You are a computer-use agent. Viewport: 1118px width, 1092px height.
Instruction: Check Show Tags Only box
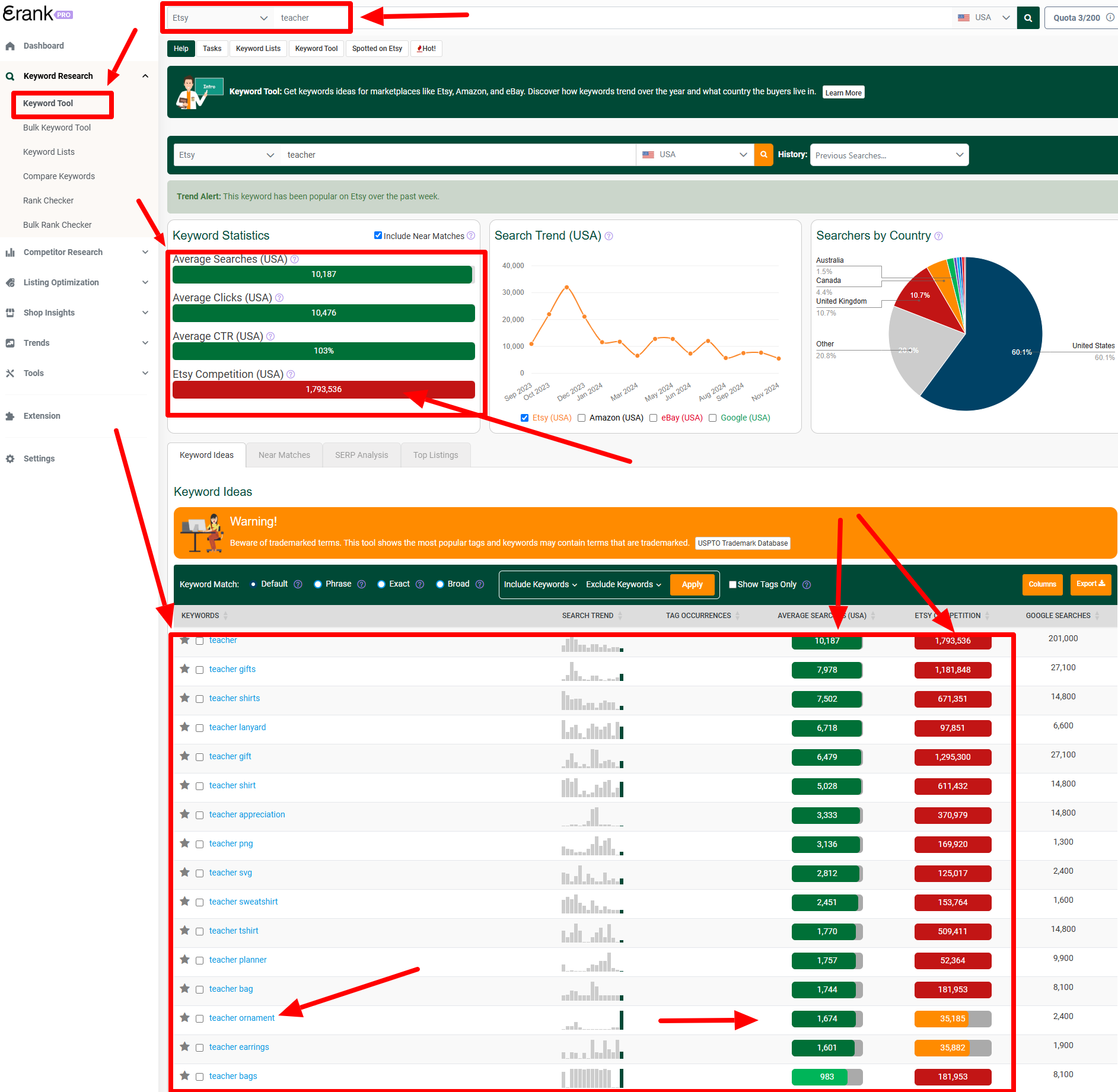point(732,584)
